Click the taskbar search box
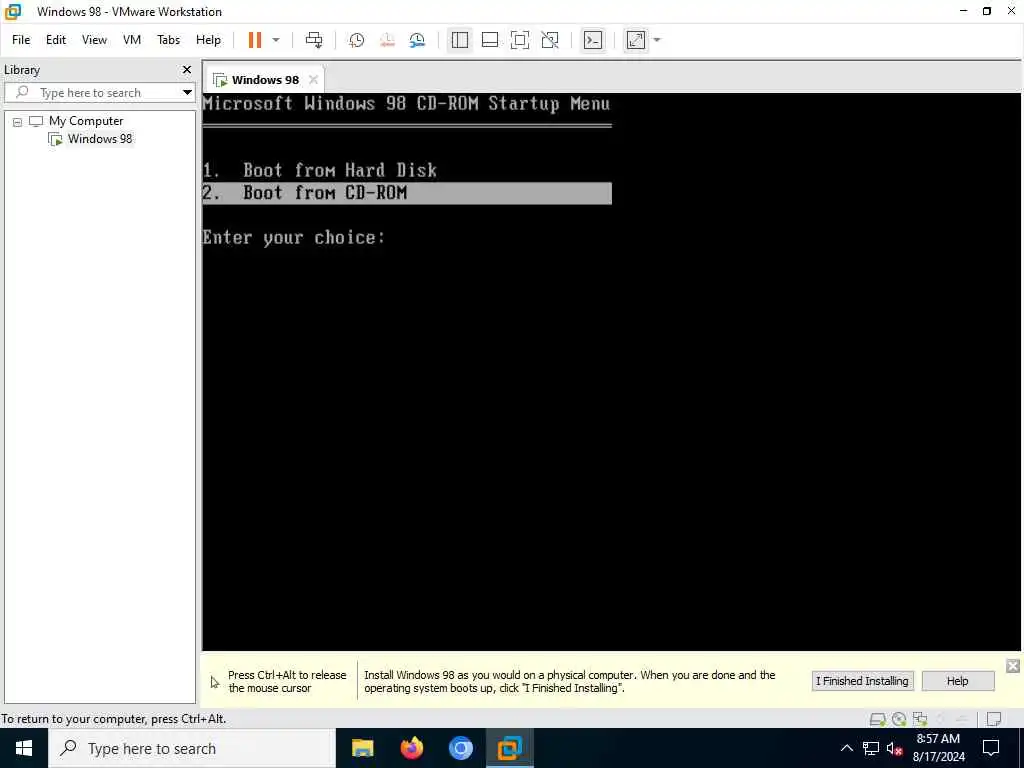The height and width of the screenshot is (768, 1024). click(191, 748)
